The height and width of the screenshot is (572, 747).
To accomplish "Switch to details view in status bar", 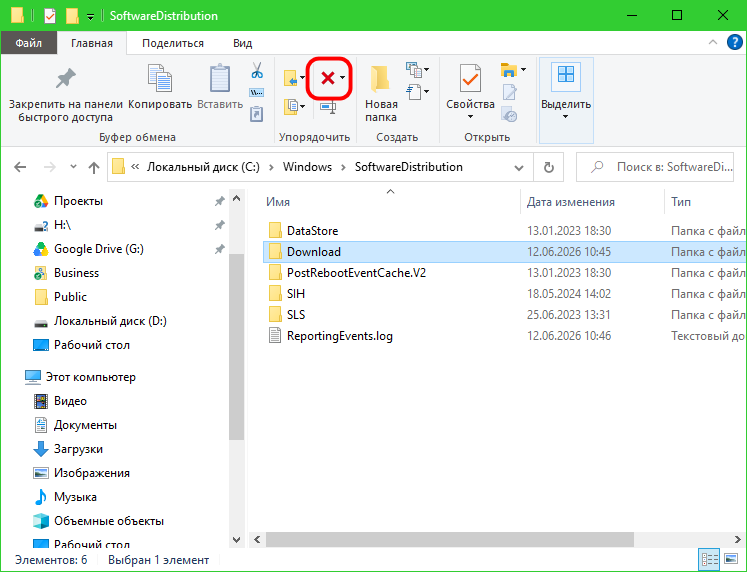I will (709, 559).
